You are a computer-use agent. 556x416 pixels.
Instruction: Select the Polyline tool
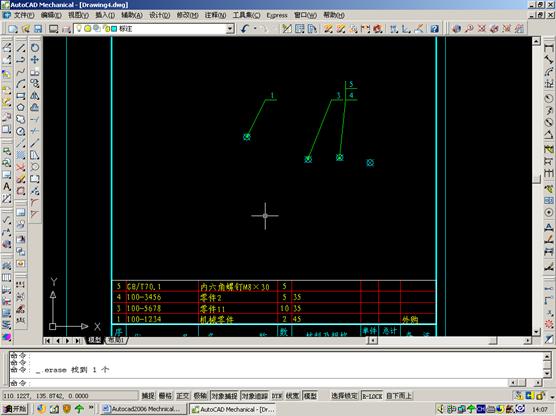coord(21,60)
